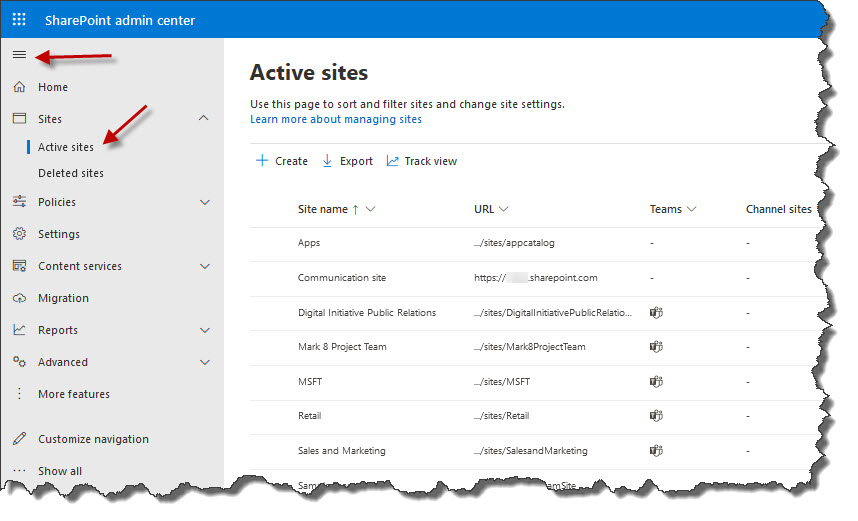Viewport: 858px width, 521px height.
Task: Click Teams icon in Mark 8 Project Team row
Action: pyautogui.click(x=656, y=346)
